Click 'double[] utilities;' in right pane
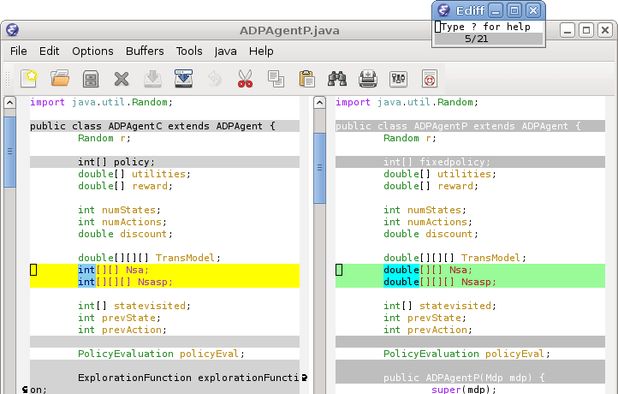 [440, 174]
